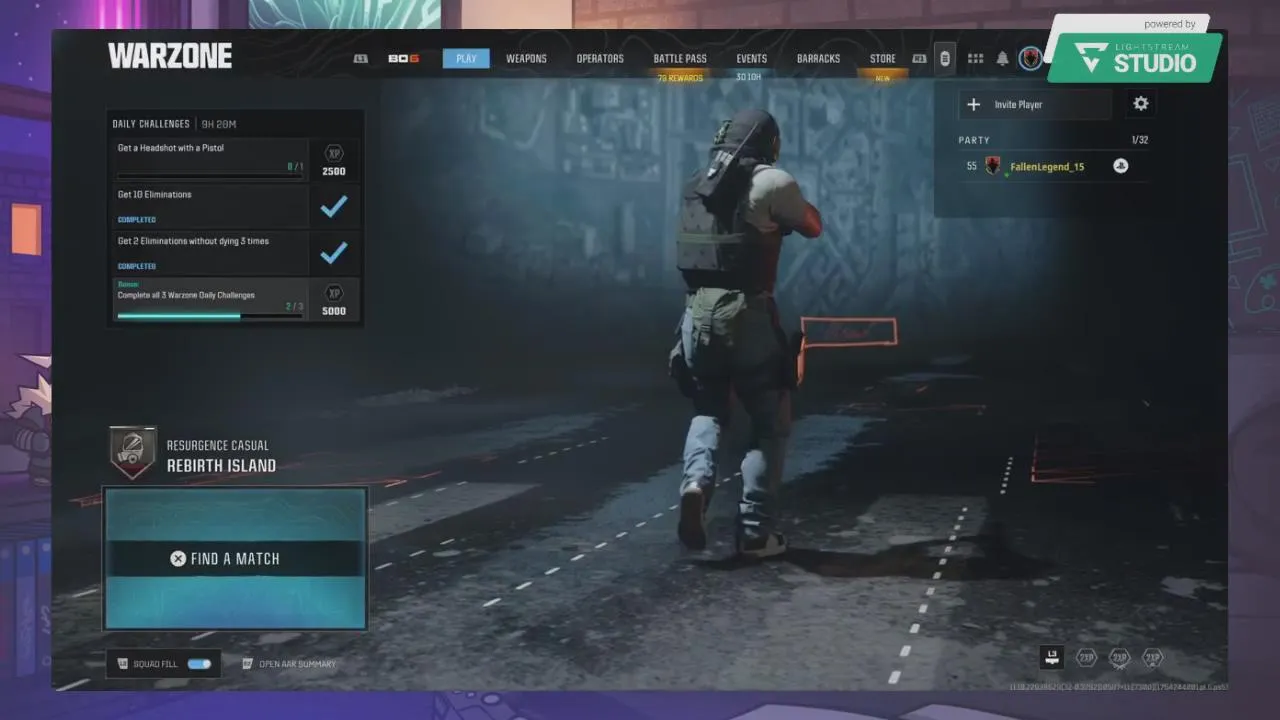Click Completed label under Get 10 Eliminations
Viewport: 1280px width, 720px height.
click(x=137, y=219)
